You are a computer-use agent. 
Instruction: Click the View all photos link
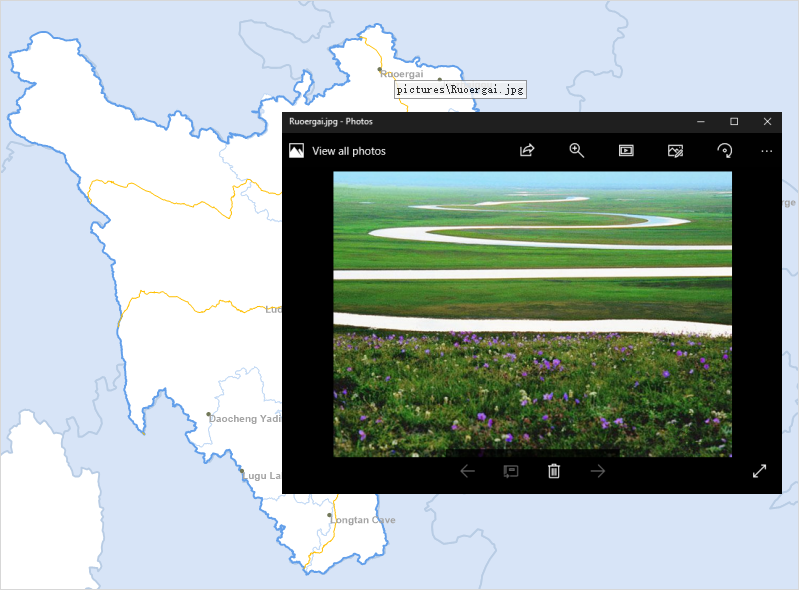[x=348, y=151]
